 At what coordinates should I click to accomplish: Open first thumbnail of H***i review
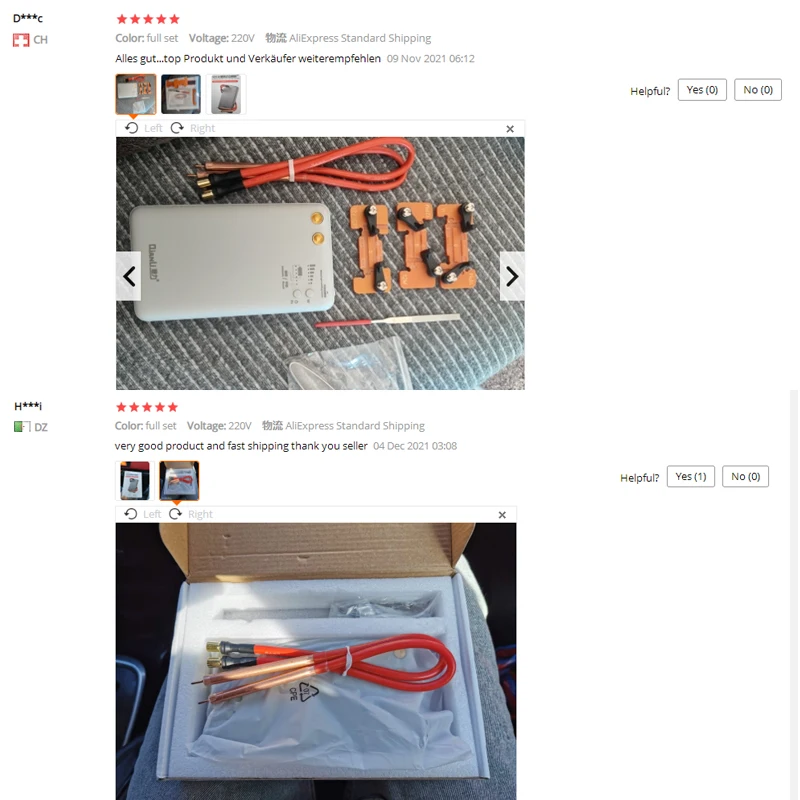click(135, 481)
